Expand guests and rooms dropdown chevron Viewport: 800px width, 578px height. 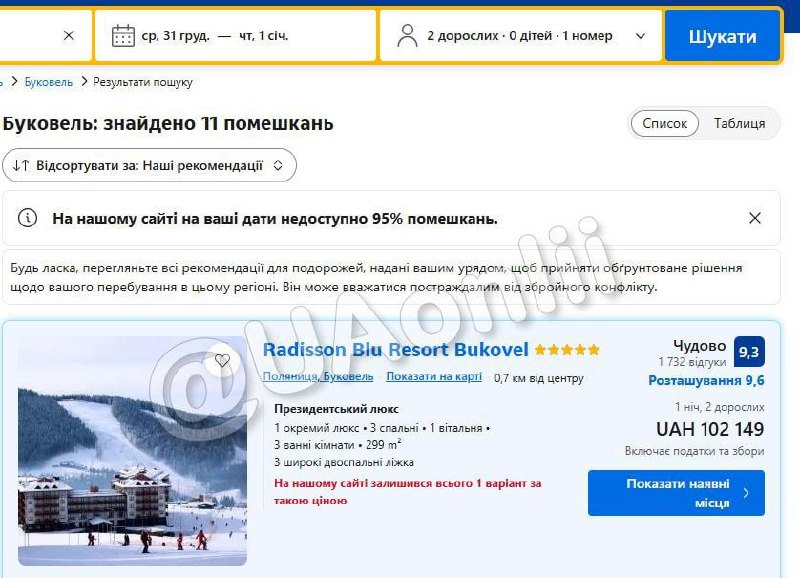(x=640, y=36)
